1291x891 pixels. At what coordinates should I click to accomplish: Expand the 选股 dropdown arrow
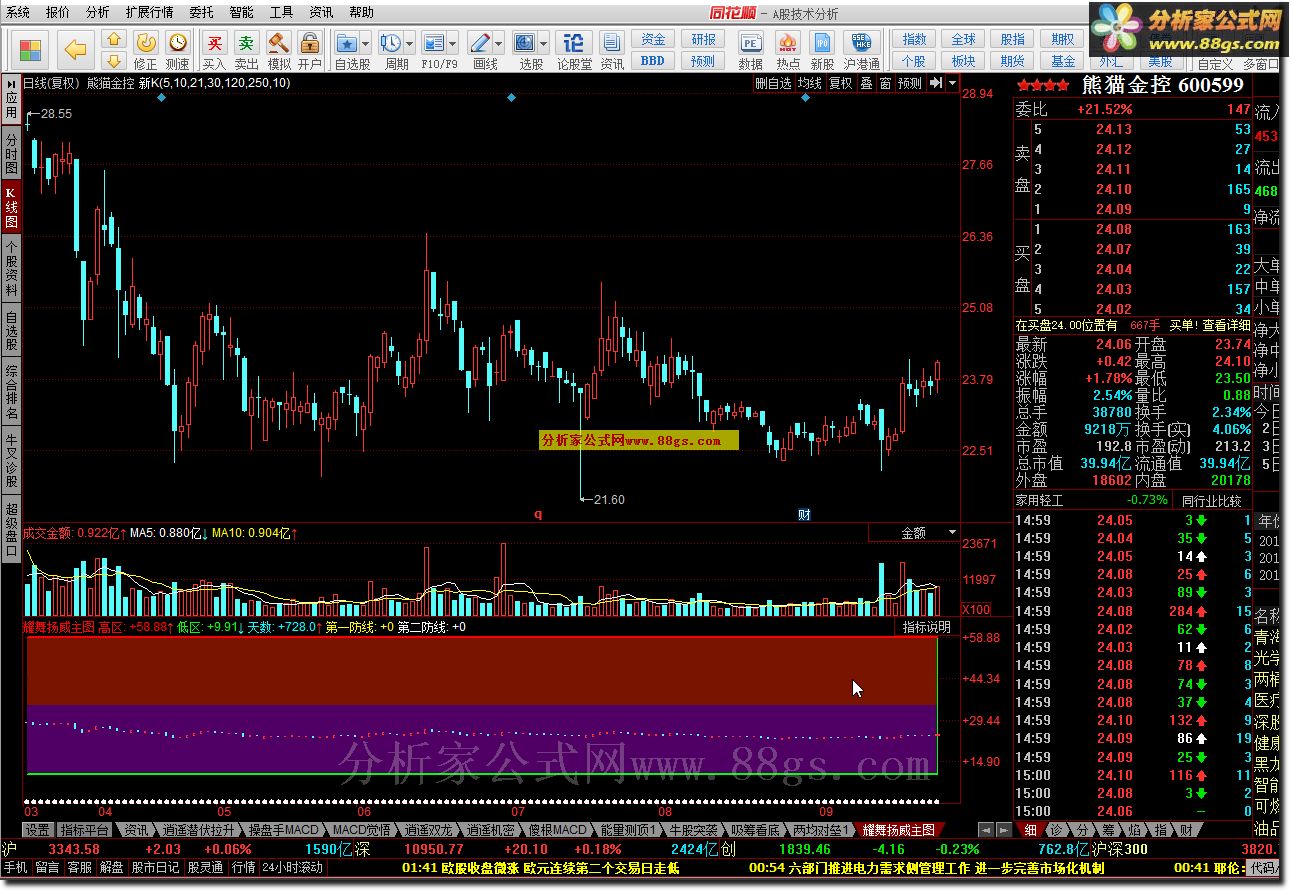coord(543,44)
